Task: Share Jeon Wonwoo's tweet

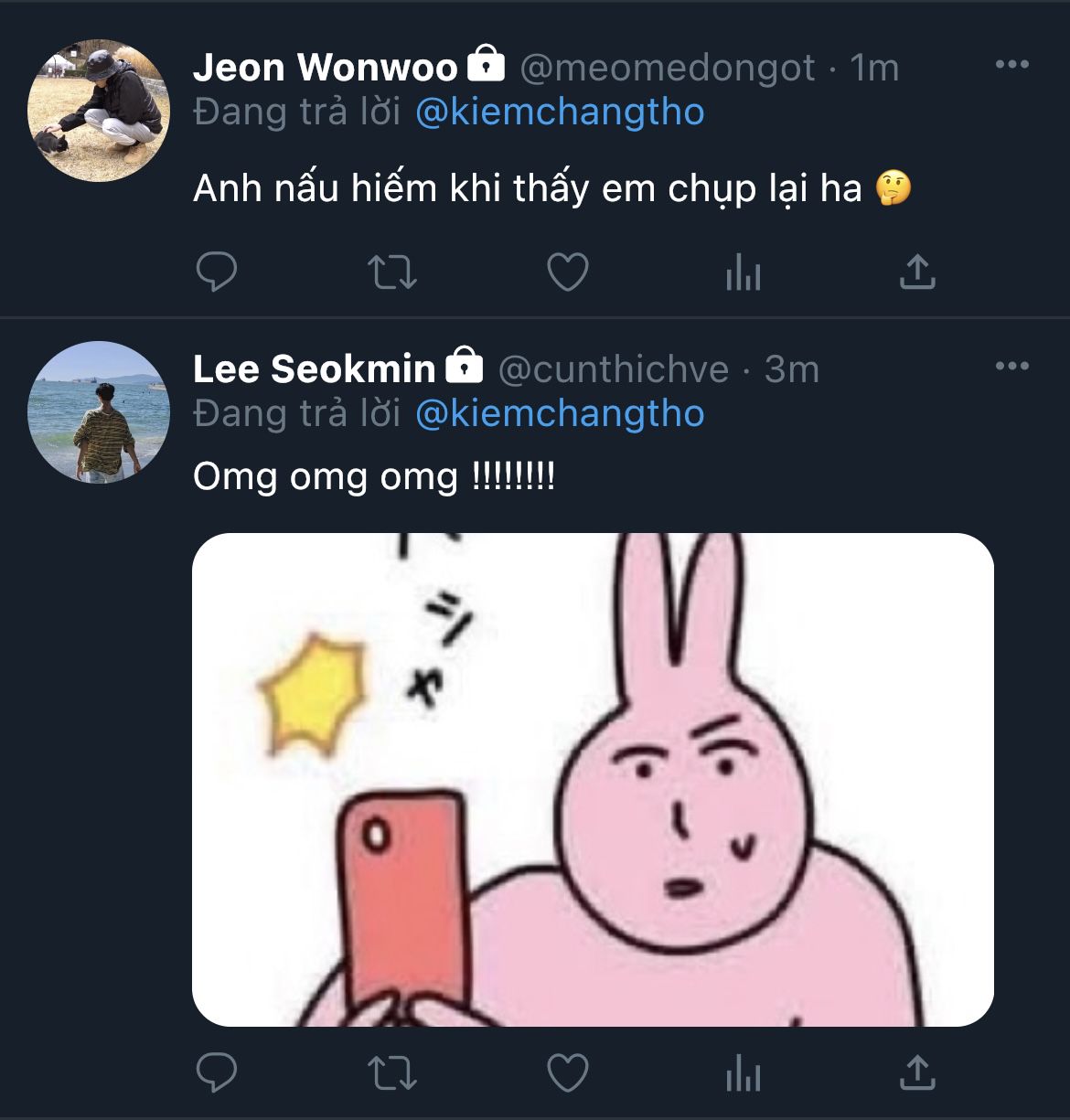Action: (x=917, y=272)
